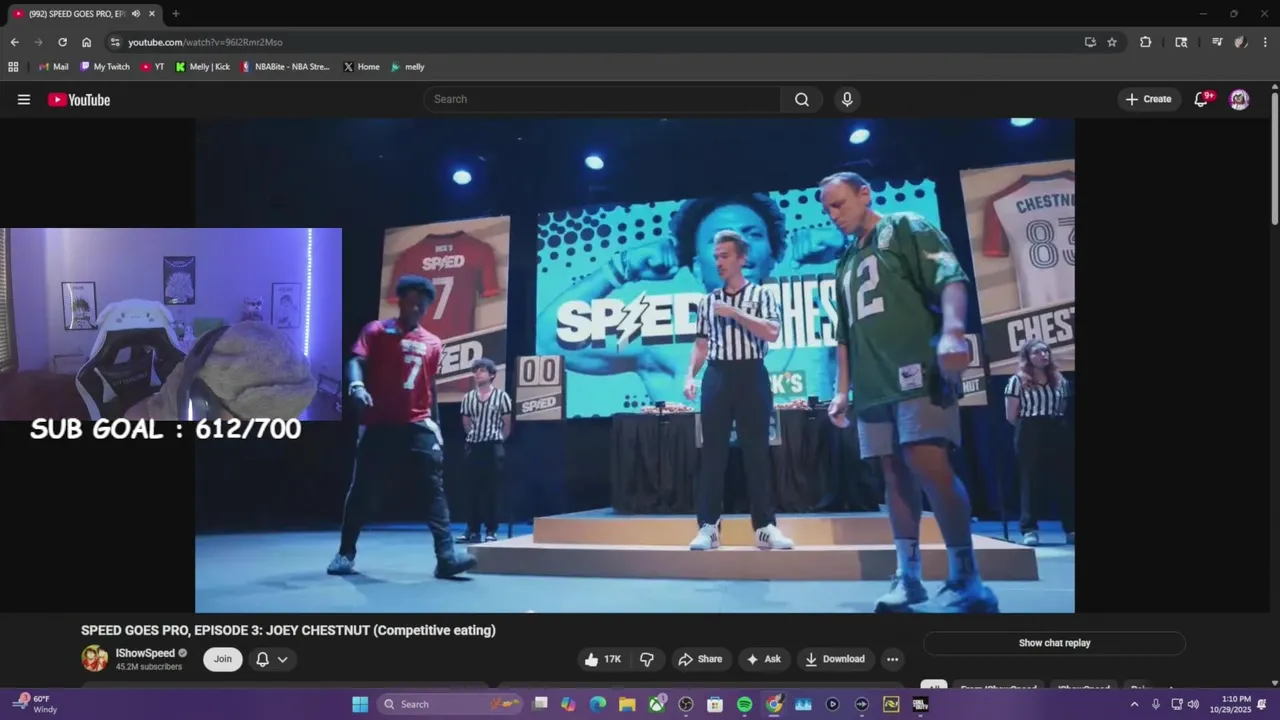The image size is (1280, 720).
Task: Open a new browser tab
Action: [176, 14]
